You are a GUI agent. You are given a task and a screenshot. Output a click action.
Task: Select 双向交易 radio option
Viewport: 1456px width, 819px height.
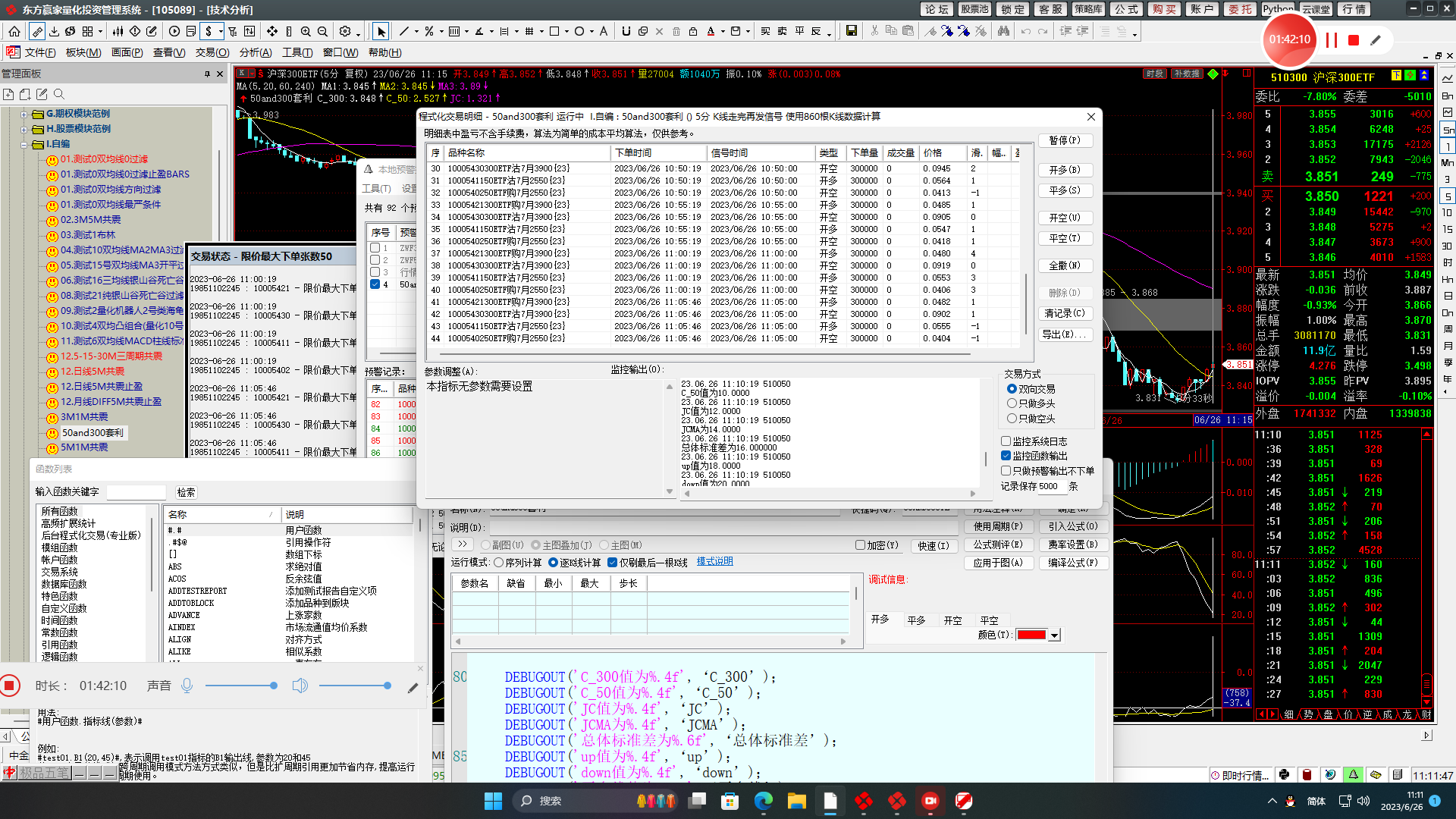pos(1012,389)
